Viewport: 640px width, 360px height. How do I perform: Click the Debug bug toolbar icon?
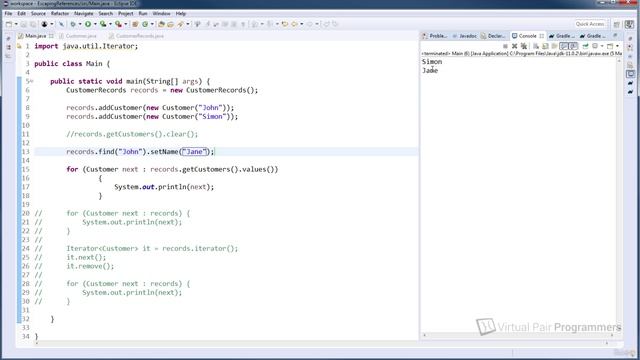coord(73,24)
